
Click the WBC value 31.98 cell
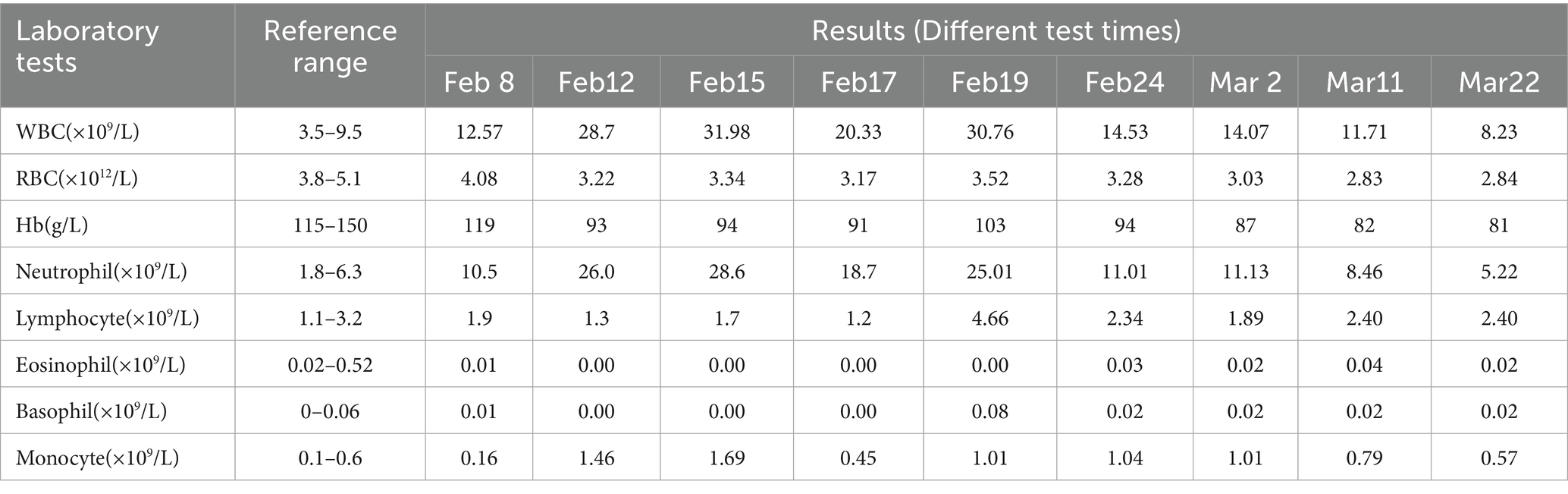click(726, 132)
